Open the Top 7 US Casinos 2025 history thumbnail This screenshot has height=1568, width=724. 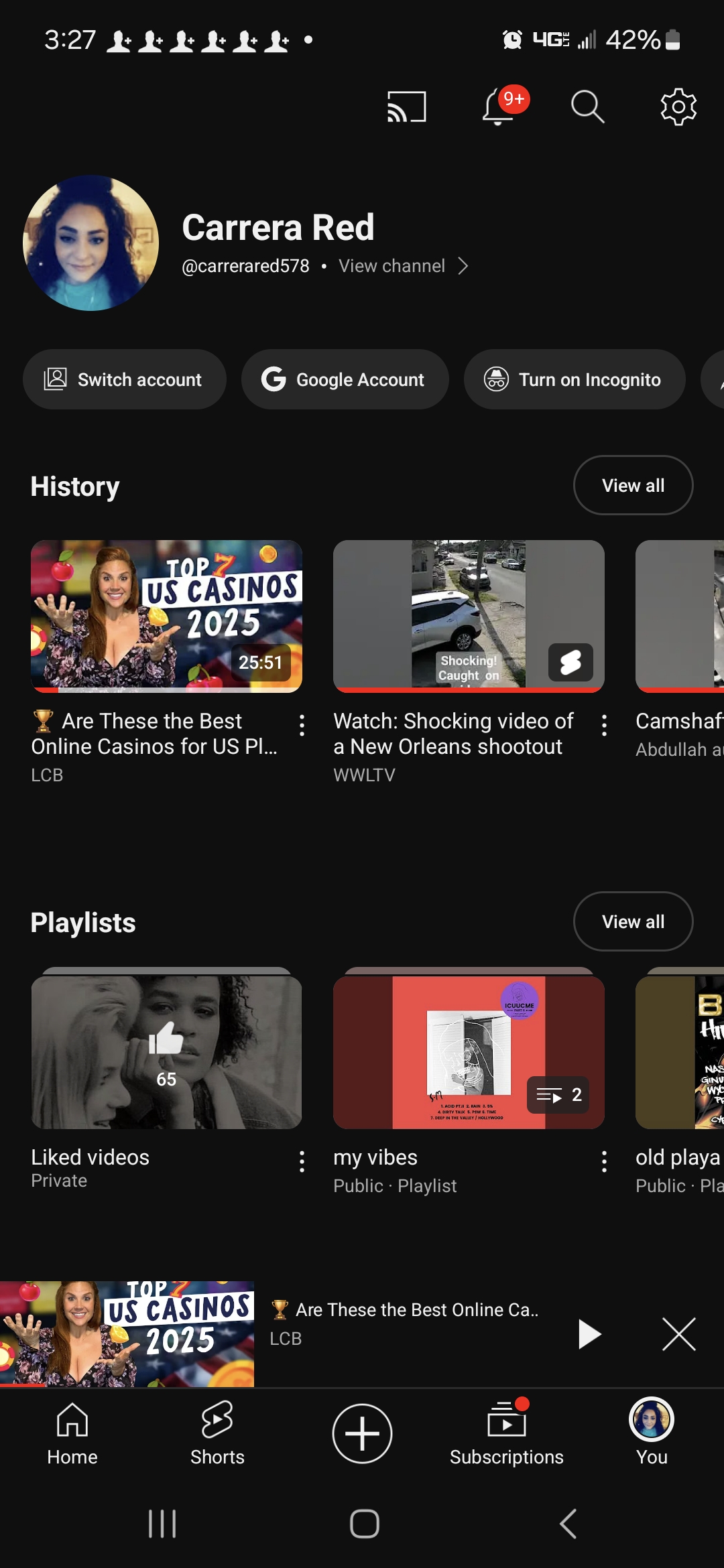click(x=166, y=616)
